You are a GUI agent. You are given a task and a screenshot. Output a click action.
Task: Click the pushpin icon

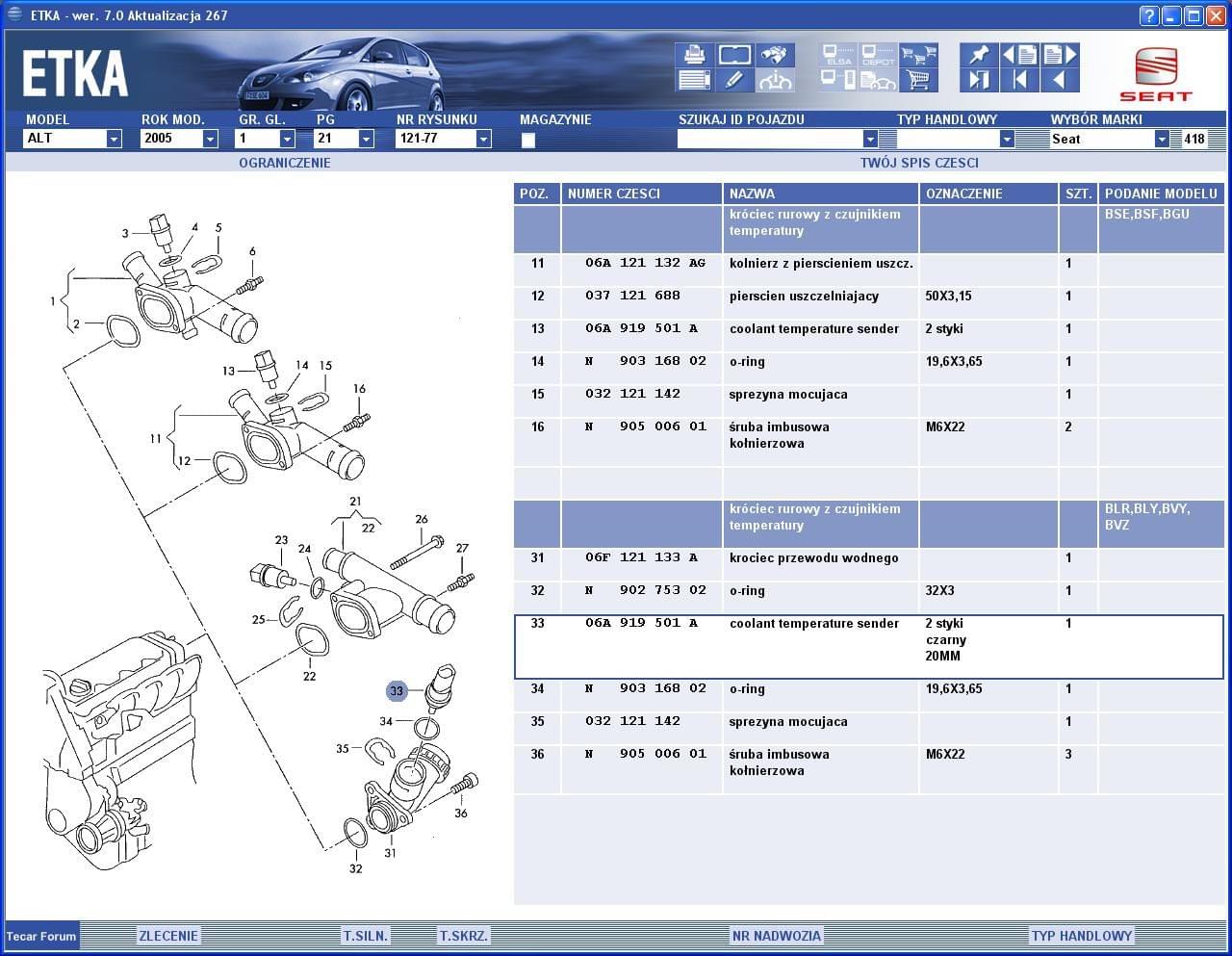click(x=979, y=55)
